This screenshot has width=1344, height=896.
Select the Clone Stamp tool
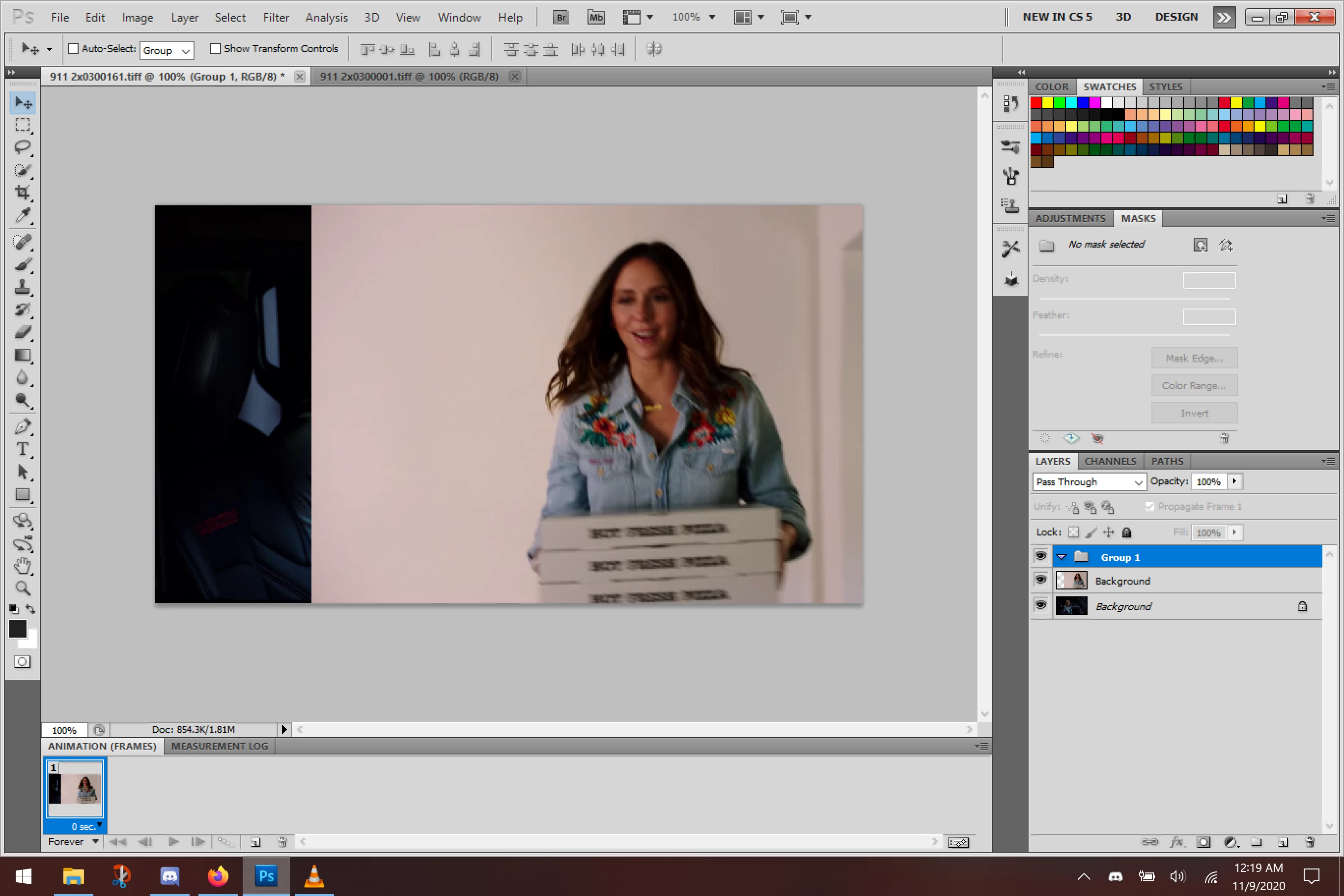coord(22,286)
